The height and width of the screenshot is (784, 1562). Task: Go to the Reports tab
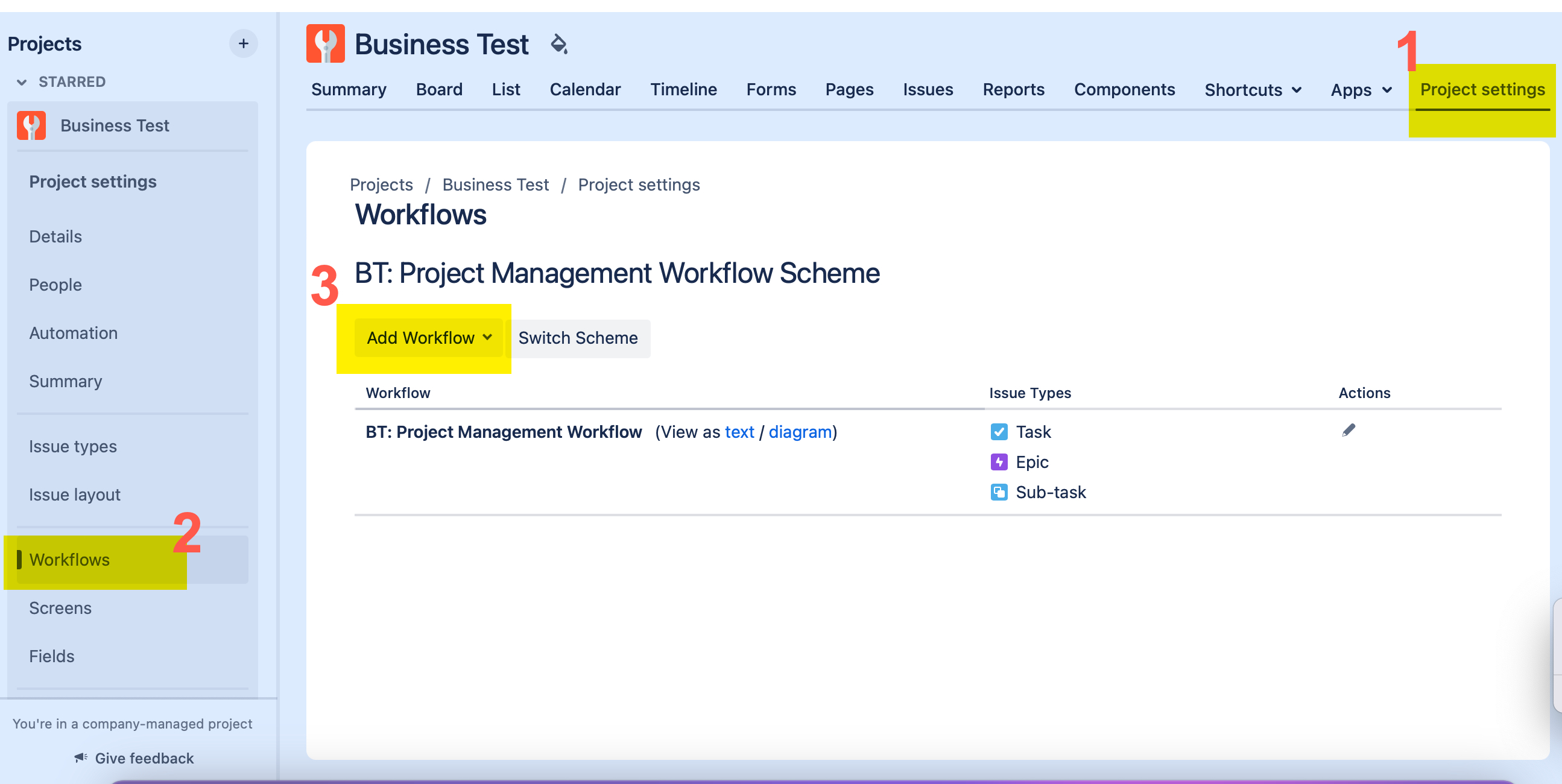(1013, 89)
